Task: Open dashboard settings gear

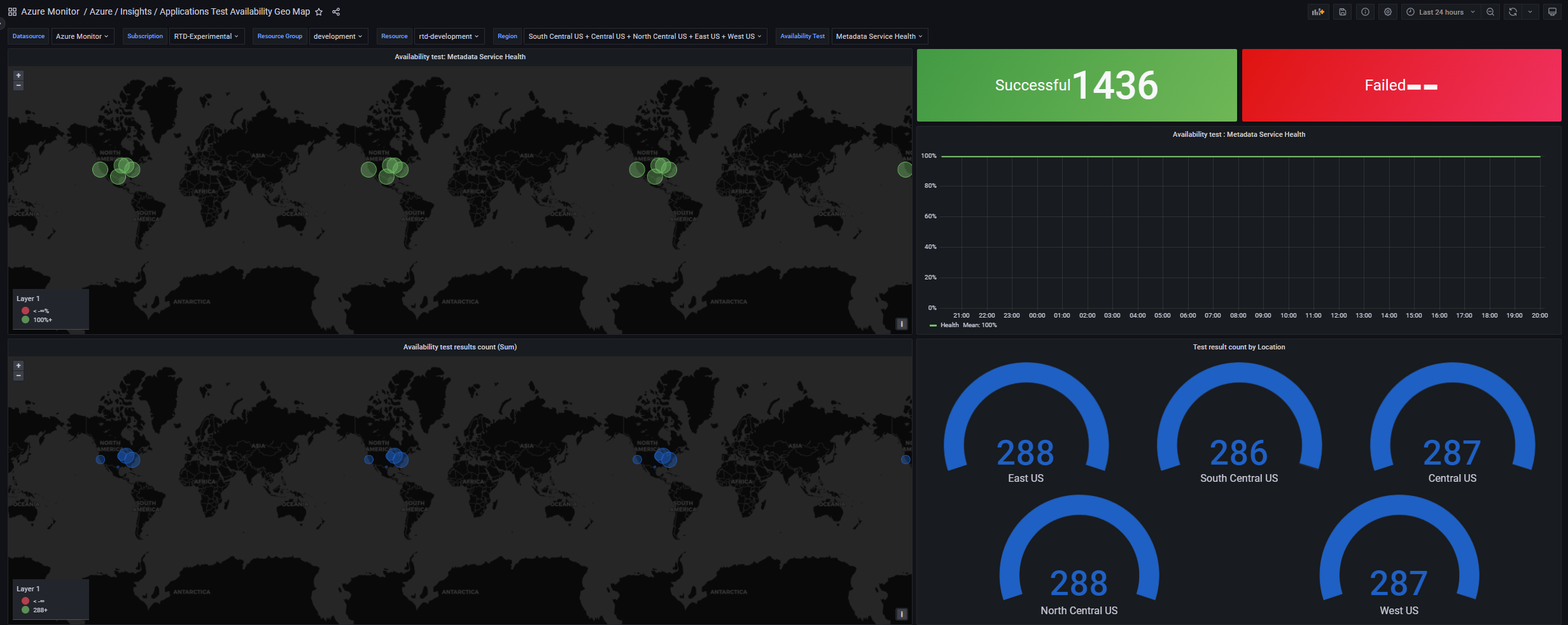Action: pos(1388,12)
